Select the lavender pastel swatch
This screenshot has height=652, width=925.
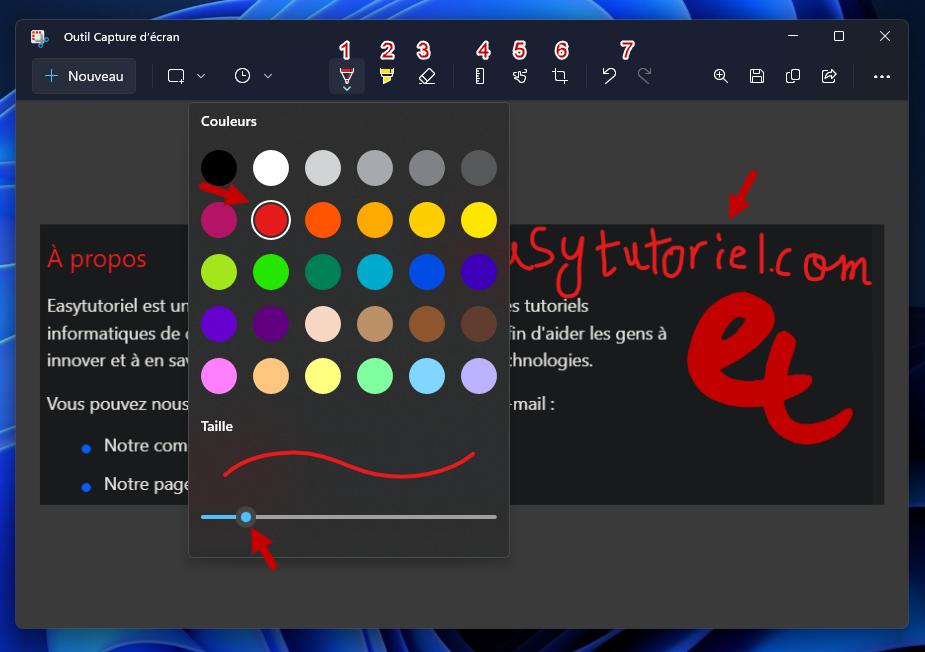[x=478, y=376]
